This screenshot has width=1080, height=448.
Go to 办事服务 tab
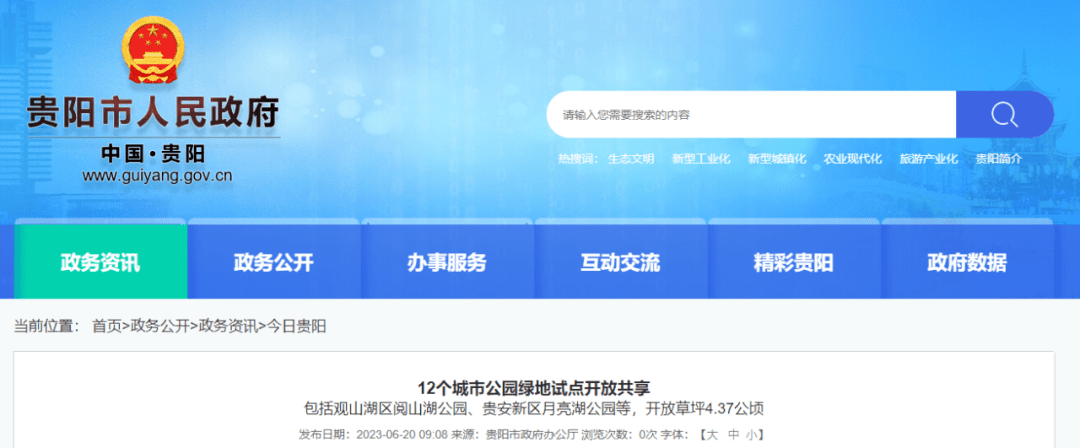447,262
